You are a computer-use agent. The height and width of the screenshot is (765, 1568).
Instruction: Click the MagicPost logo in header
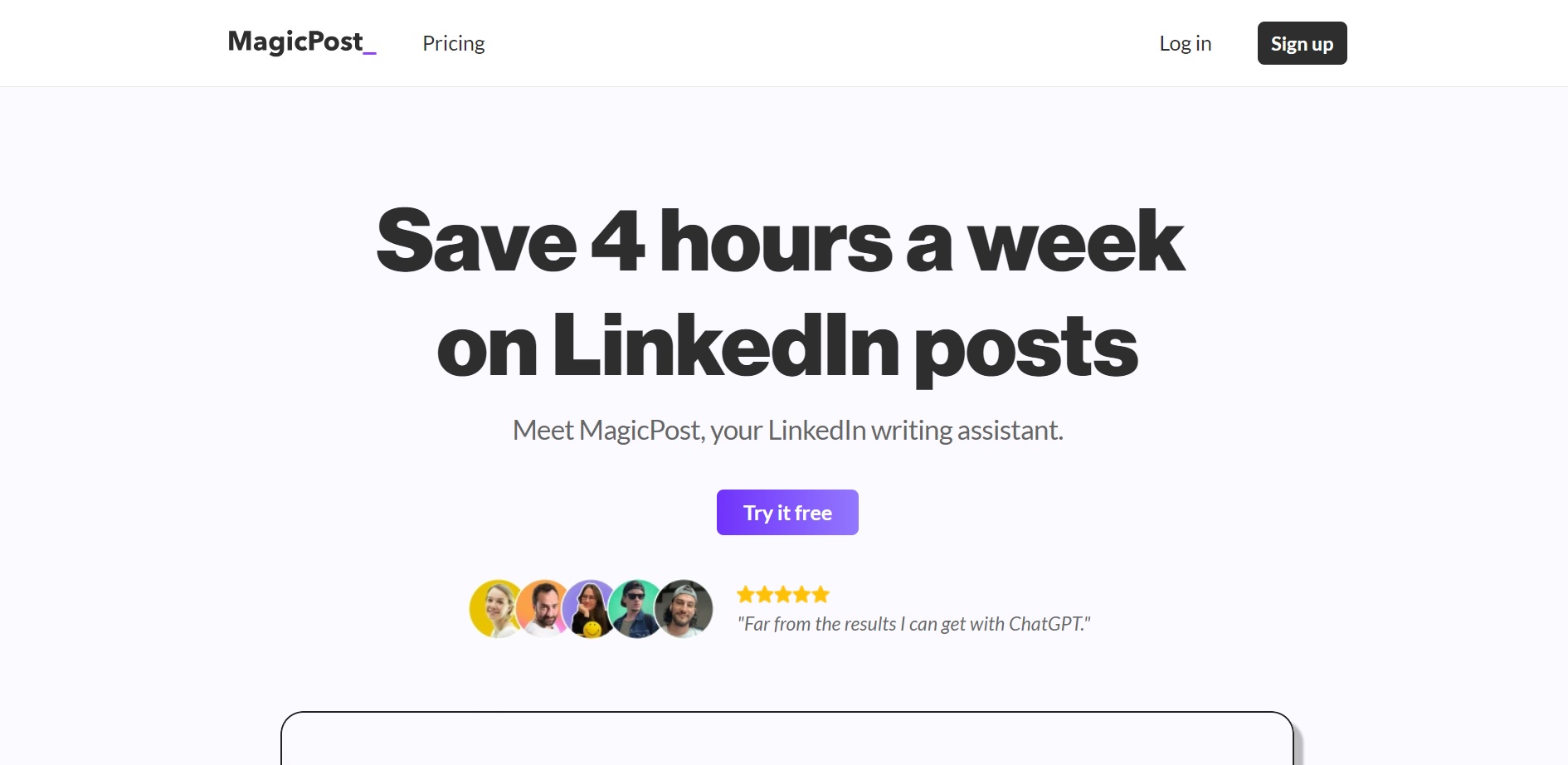pos(302,42)
